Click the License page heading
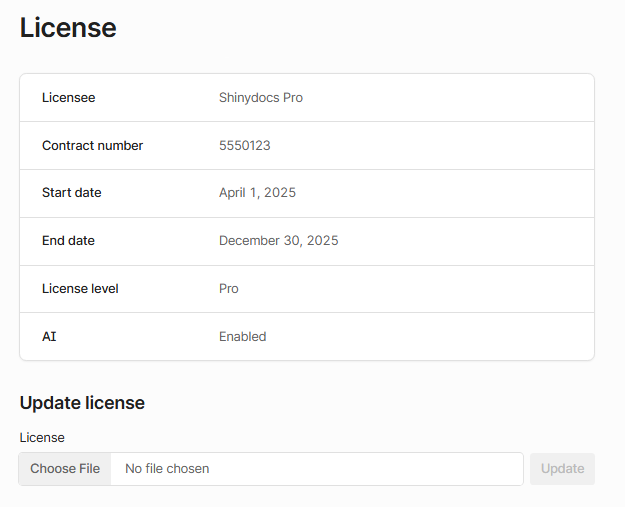Image resolution: width=625 pixels, height=507 pixels. pos(68,28)
